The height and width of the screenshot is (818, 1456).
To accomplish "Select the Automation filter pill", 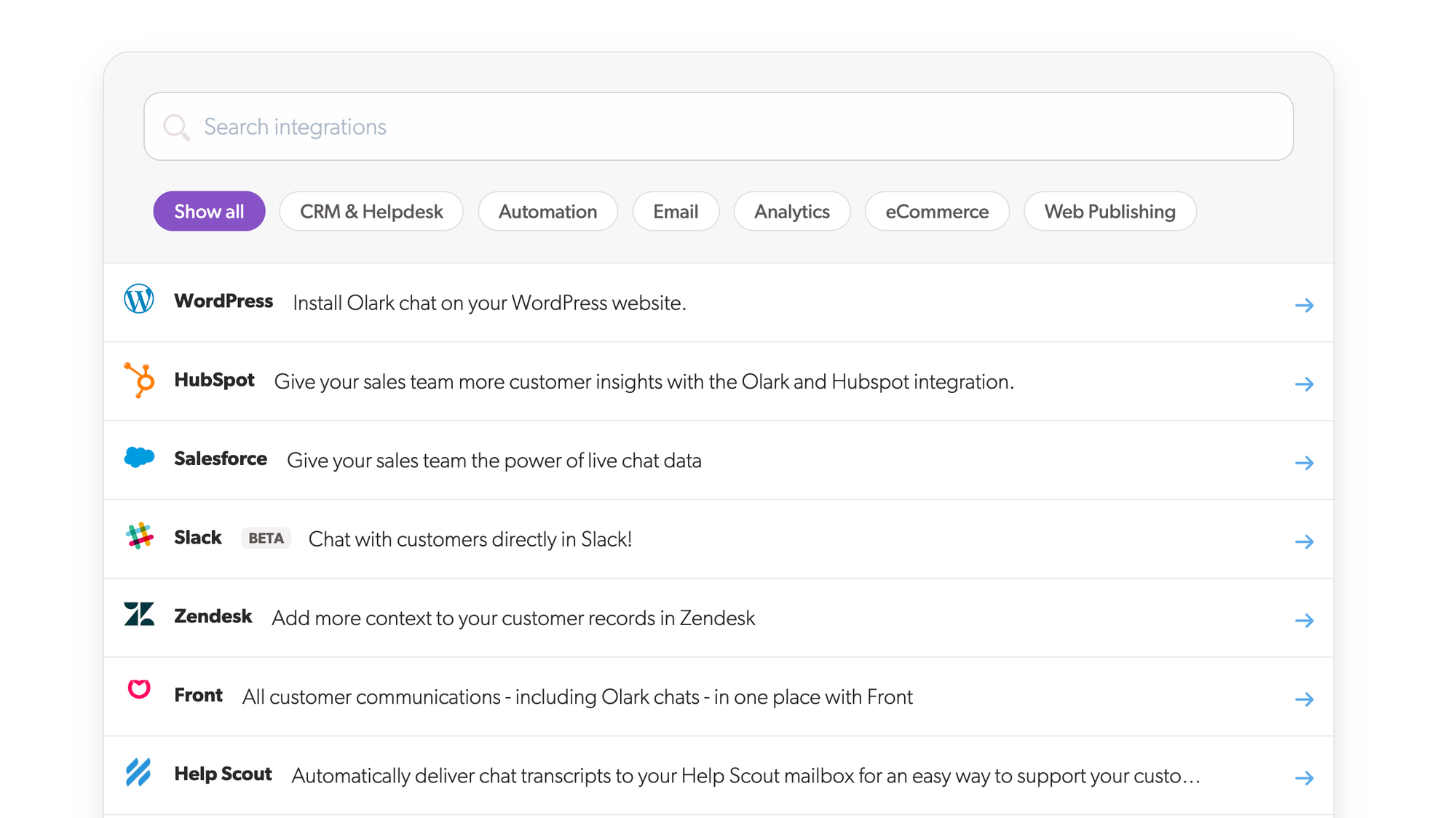I will point(547,211).
